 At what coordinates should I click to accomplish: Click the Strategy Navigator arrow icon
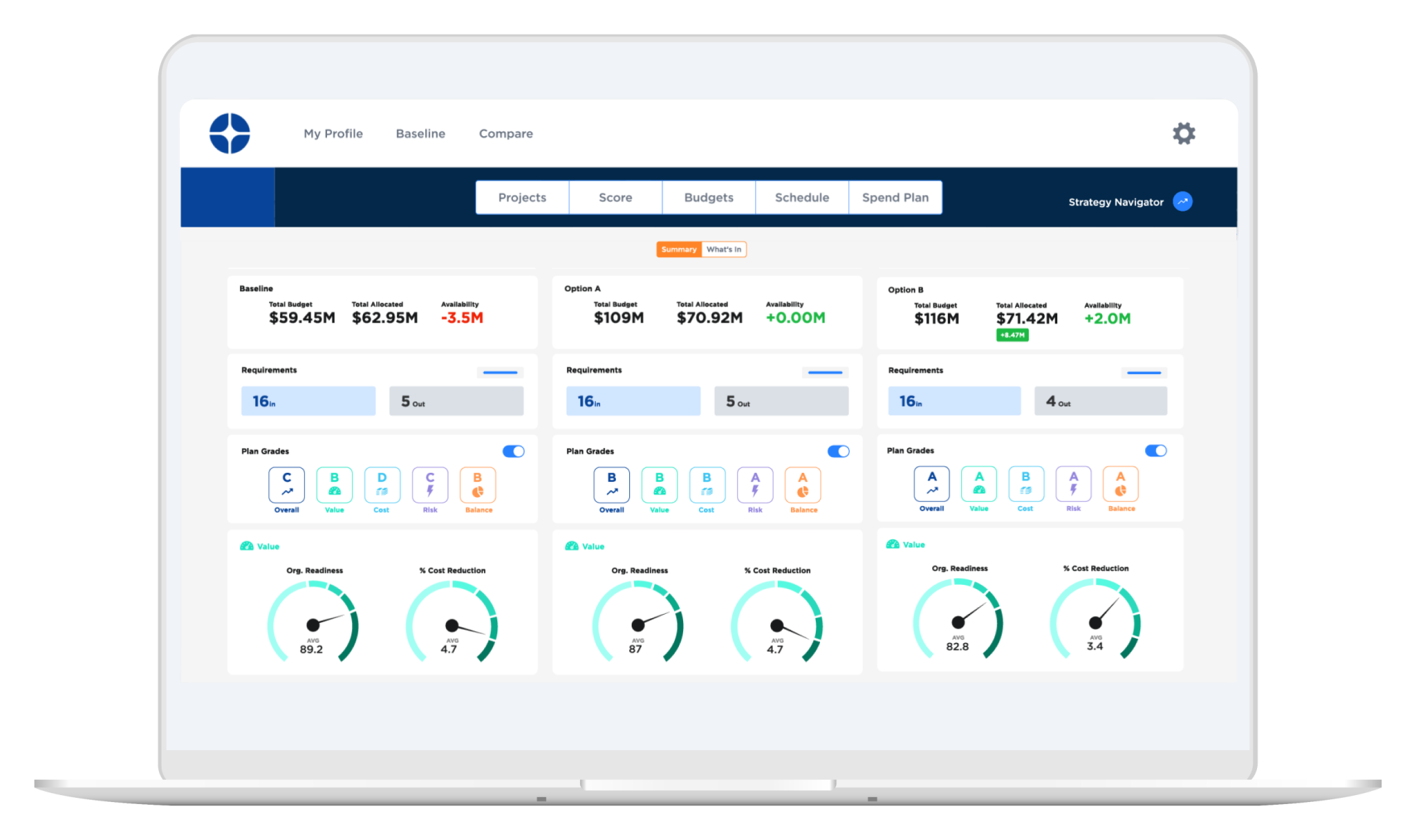pyautogui.click(x=1183, y=201)
